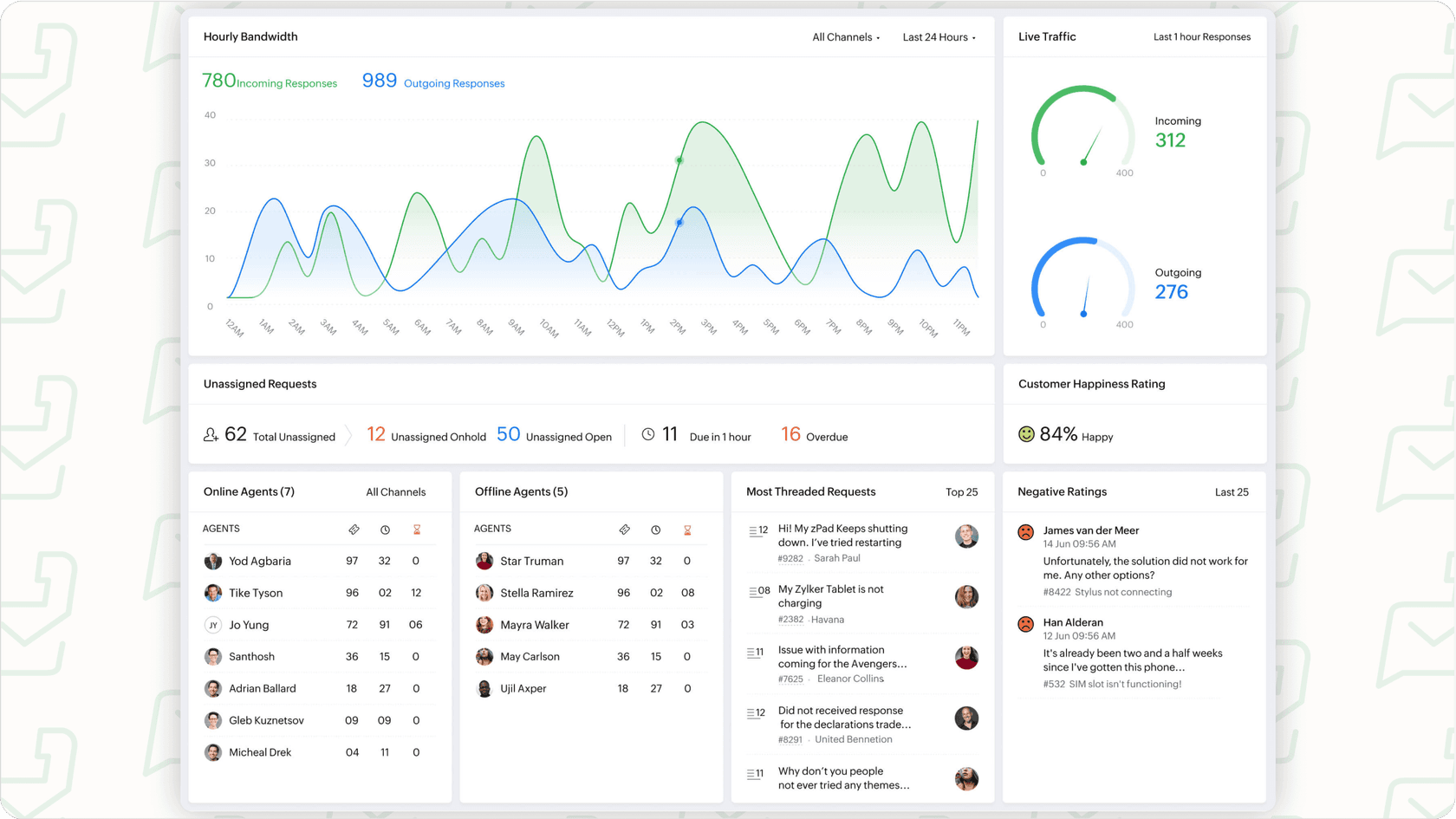The width and height of the screenshot is (1456, 819).
Task: Click the clock icon above agent response times
Action: (385, 529)
